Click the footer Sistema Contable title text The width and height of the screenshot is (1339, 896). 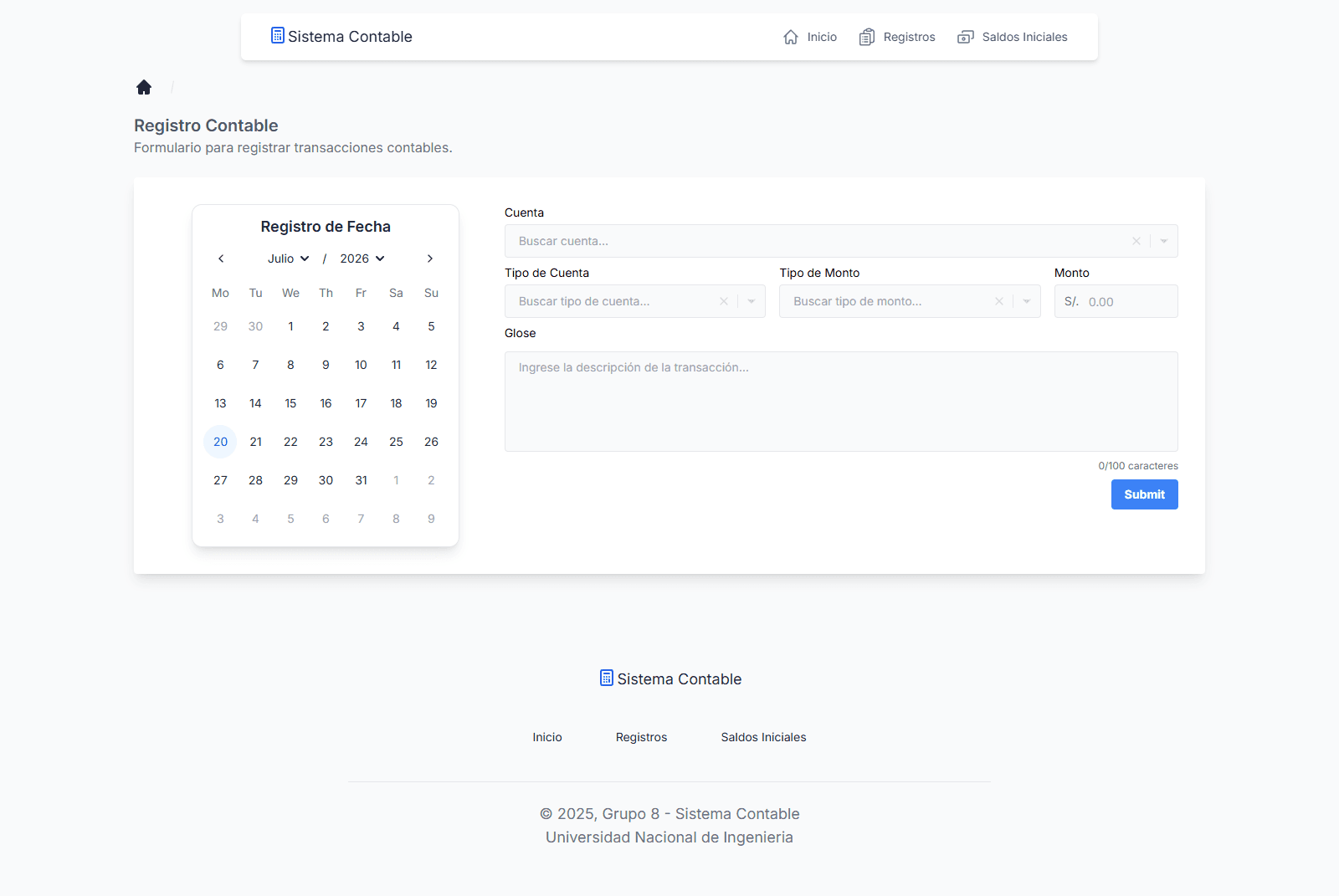point(680,679)
